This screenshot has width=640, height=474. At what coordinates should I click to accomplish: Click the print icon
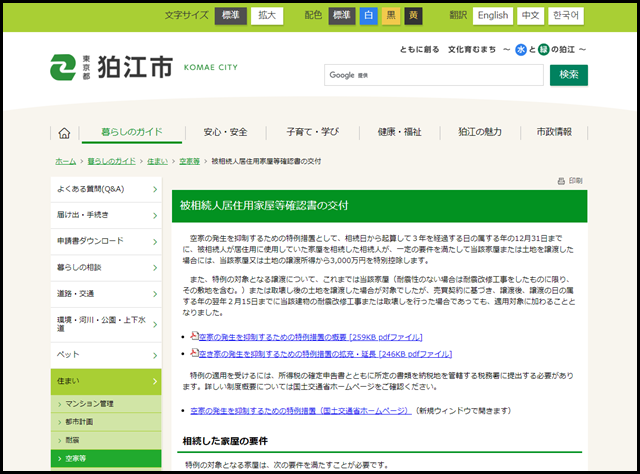[561, 181]
